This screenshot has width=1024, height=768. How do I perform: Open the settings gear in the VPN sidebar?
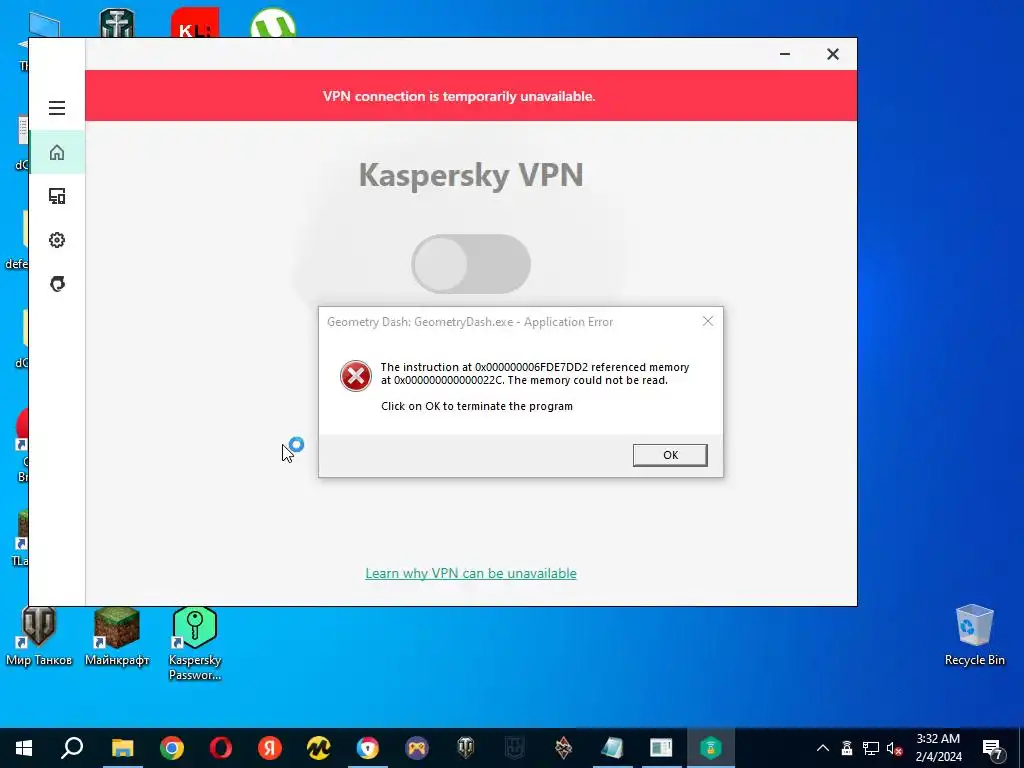57,240
